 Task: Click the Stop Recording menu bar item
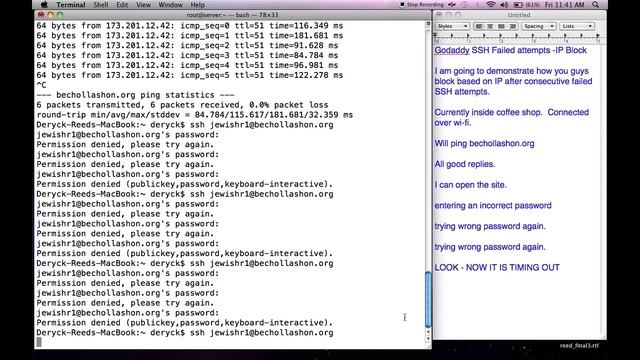point(422,5)
